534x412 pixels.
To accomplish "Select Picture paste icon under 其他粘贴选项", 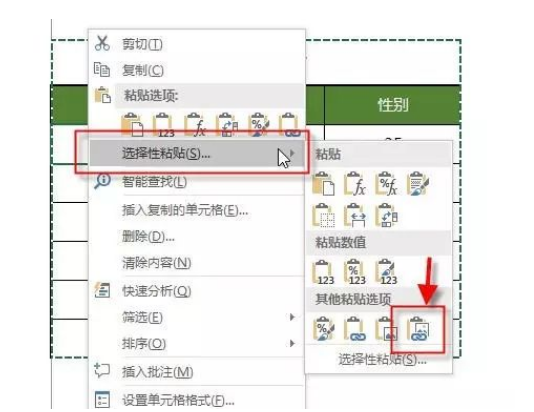I will (386, 329).
